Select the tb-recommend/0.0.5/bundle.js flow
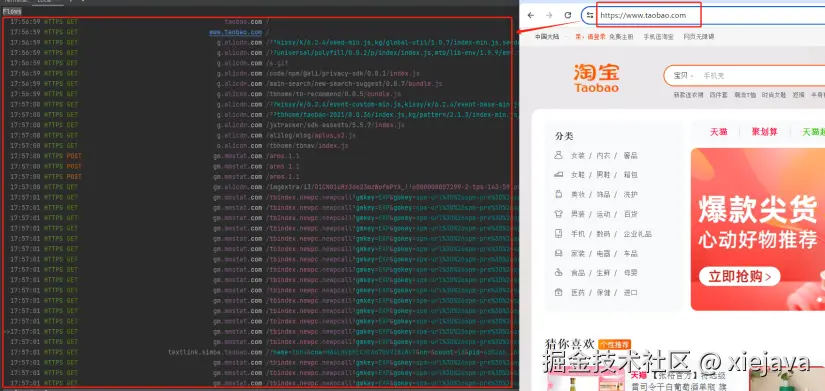The width and height of the screenshot is (825, 391). pos(258,94)
